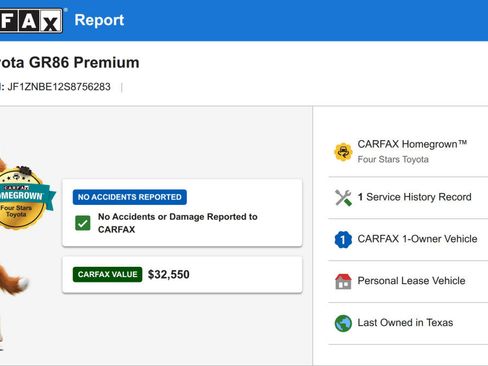Click the NO ACCIDENTS REPORTED label
The width and height of the screenshot is (488, 366).
(x=130, y=197)
